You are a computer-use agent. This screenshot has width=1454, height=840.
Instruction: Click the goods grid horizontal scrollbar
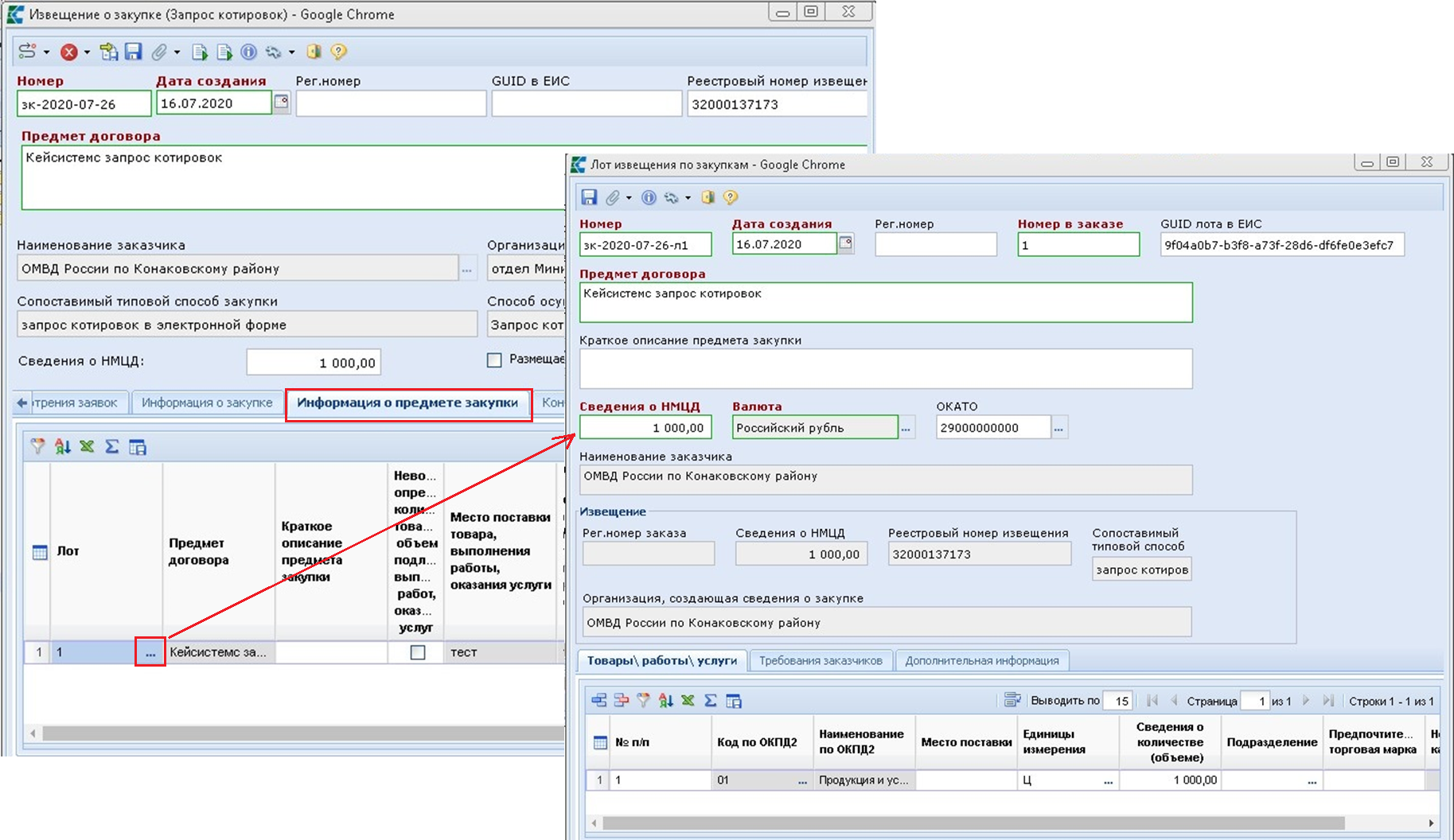tap(974, 823)
